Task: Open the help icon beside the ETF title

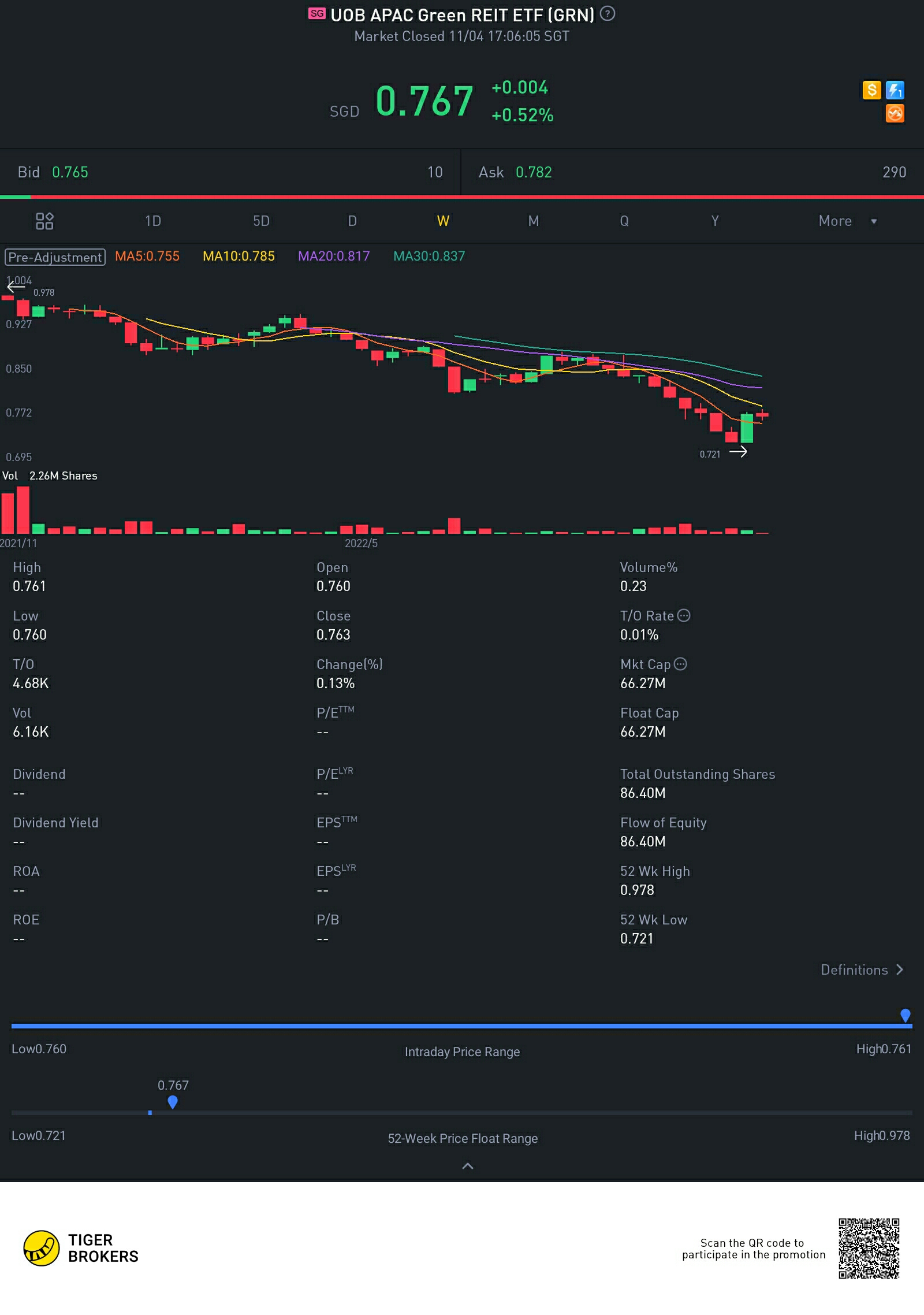Action: click(x=607, y=13)
